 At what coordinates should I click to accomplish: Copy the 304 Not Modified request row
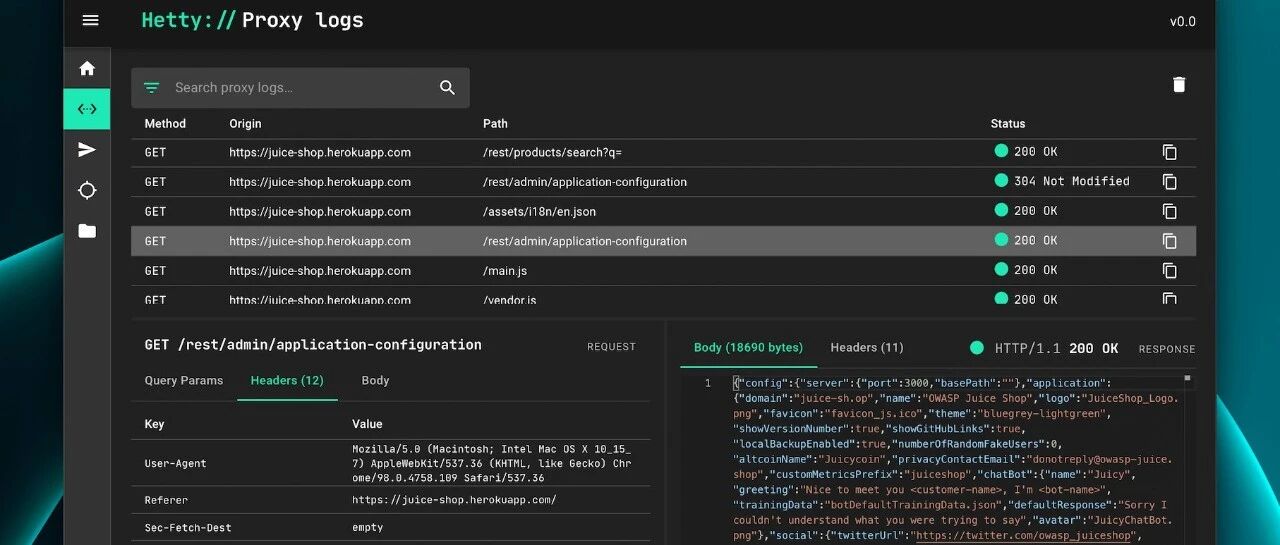click(1169, 182)
